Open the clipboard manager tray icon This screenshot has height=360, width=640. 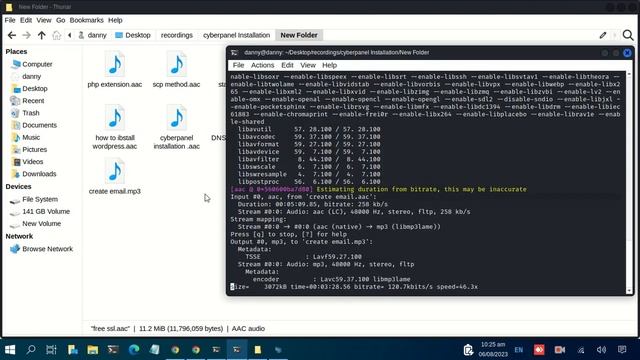tap(468, 350)
